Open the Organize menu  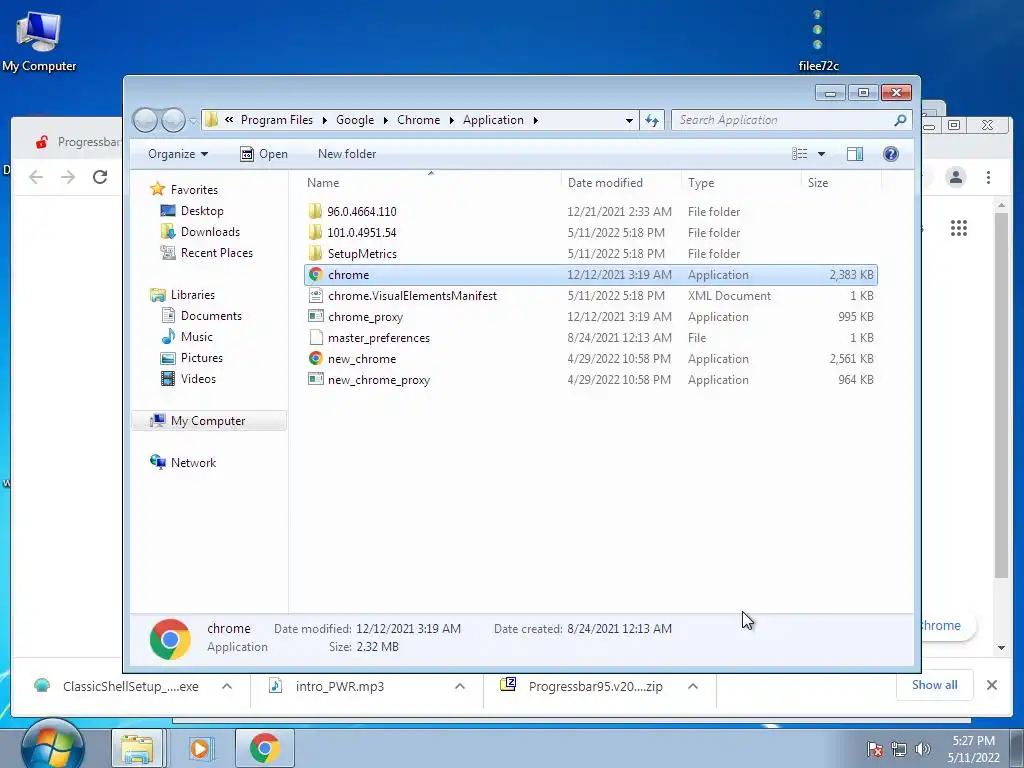[178, 154]
